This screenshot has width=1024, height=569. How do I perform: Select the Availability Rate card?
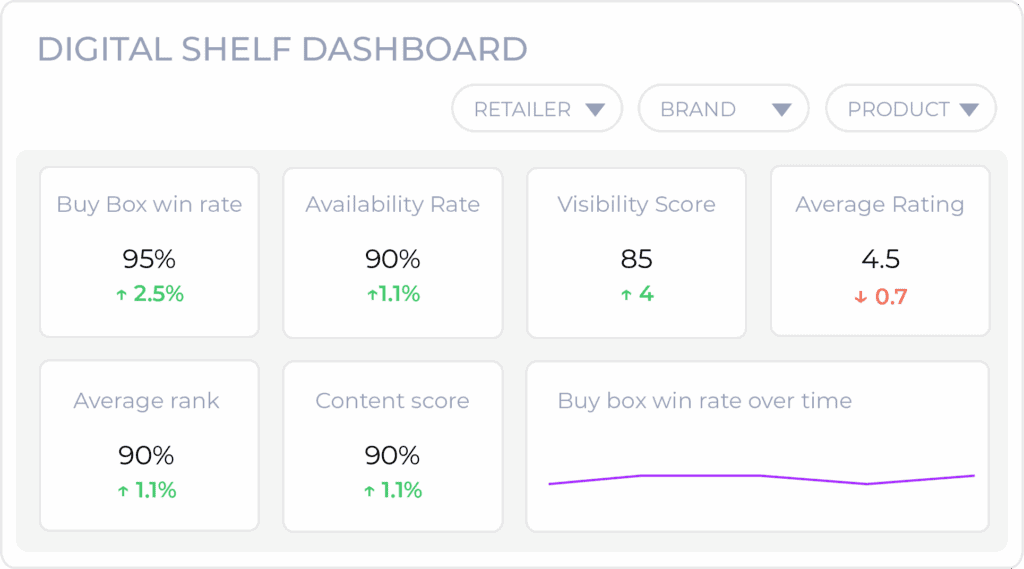pos(393,252)
